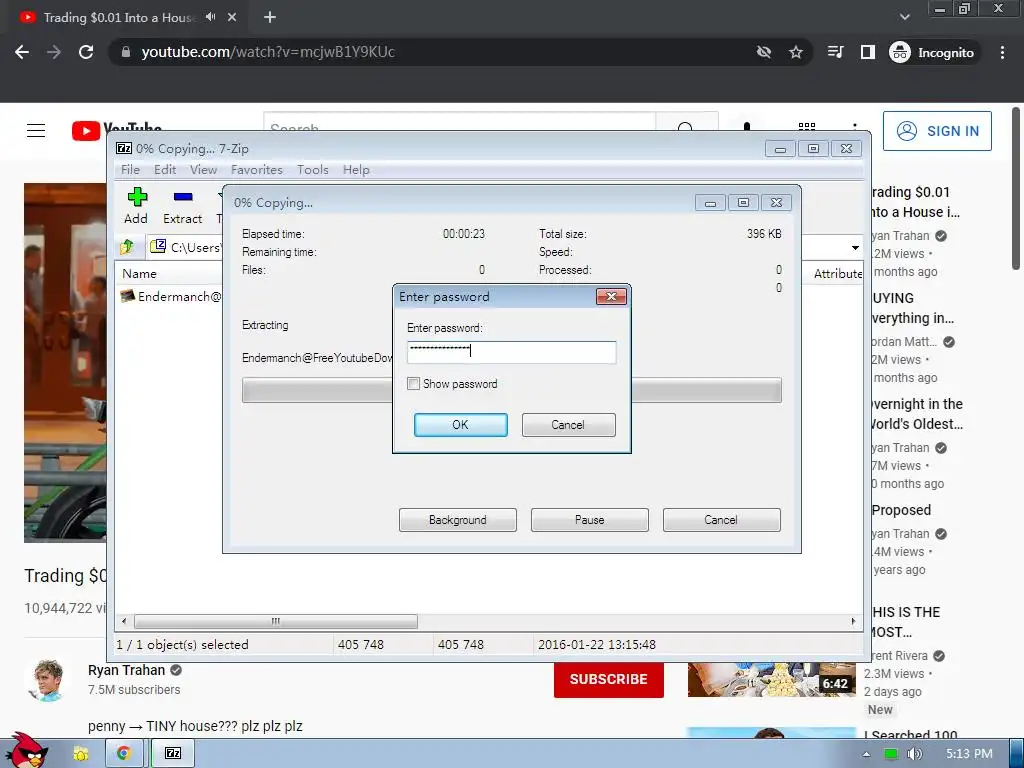Bookmark this page with the star

(795, 52)
